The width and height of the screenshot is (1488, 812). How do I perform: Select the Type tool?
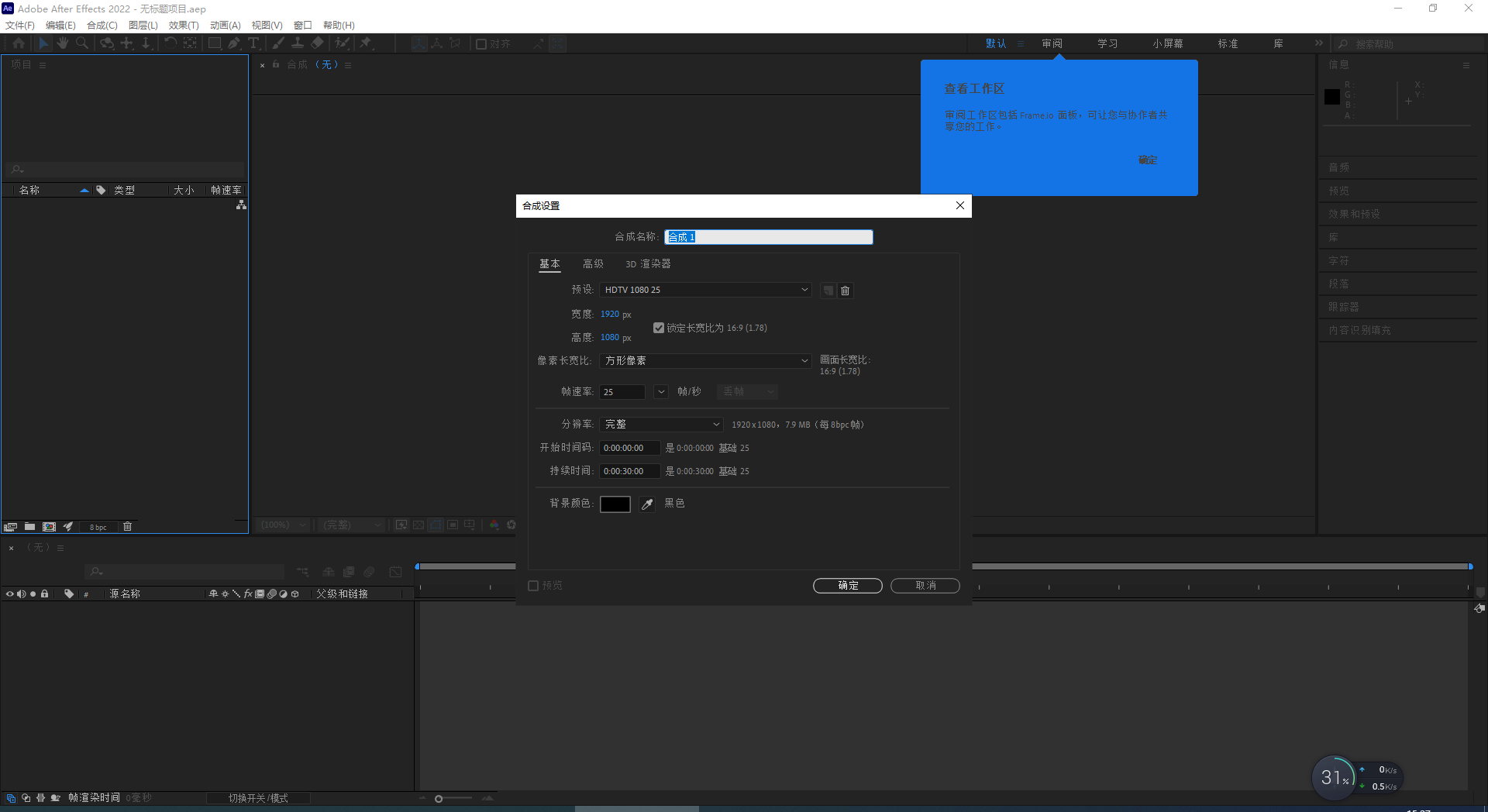tap(254, 43)
